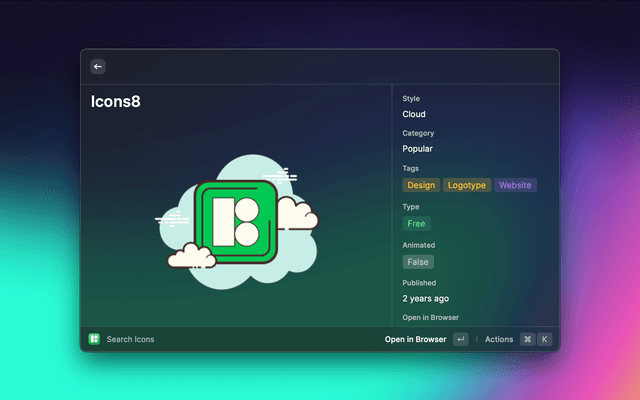Click the Tags section label
640x400 pixels.
click(x=411, y=168)
